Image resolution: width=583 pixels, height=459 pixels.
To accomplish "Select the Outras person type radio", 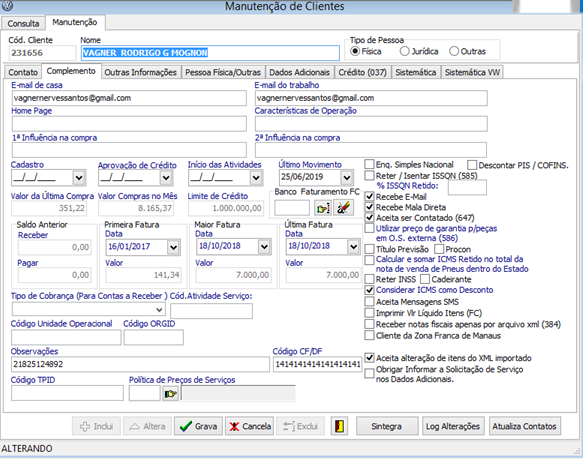I will pos(454,51).
